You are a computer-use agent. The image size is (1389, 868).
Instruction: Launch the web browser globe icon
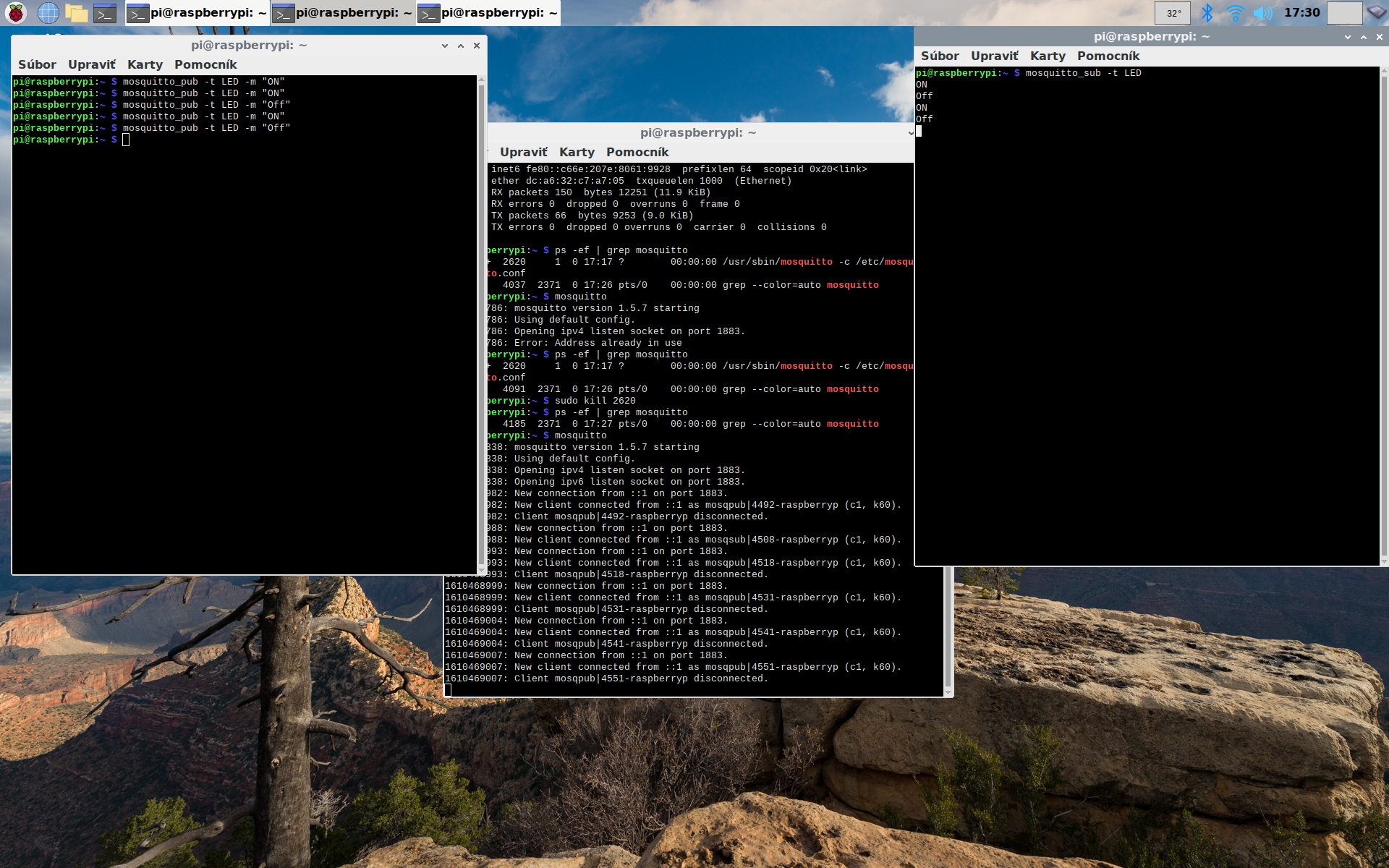tap(48, 12)
